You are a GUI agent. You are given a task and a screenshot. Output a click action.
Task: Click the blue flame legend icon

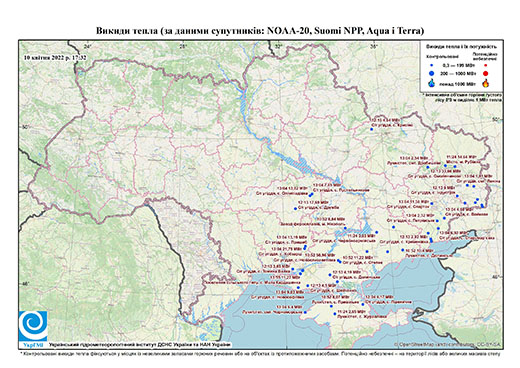point(432,83)
